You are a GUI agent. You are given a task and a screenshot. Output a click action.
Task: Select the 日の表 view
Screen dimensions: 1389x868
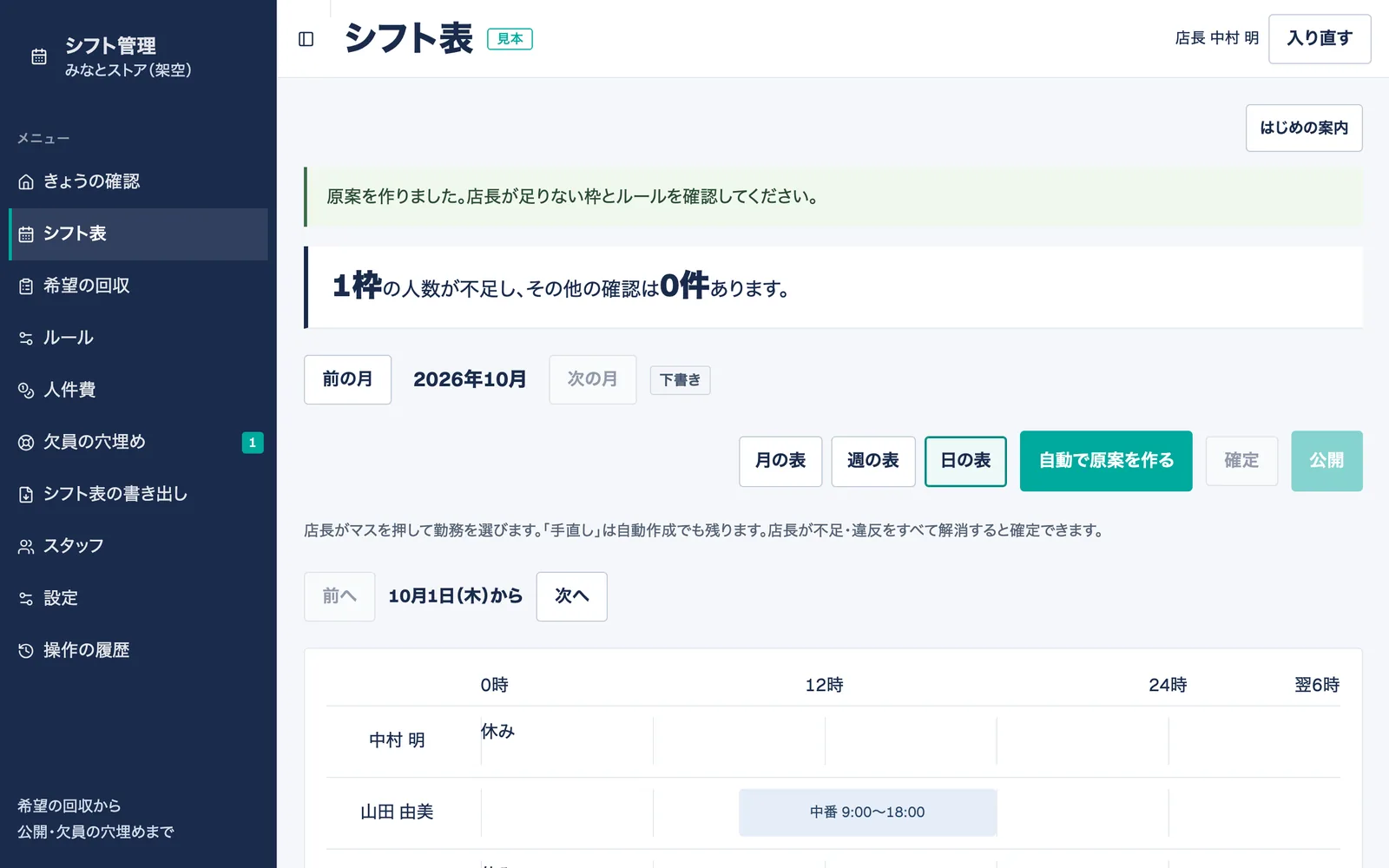pyautogui.click(x=965, y=461)
